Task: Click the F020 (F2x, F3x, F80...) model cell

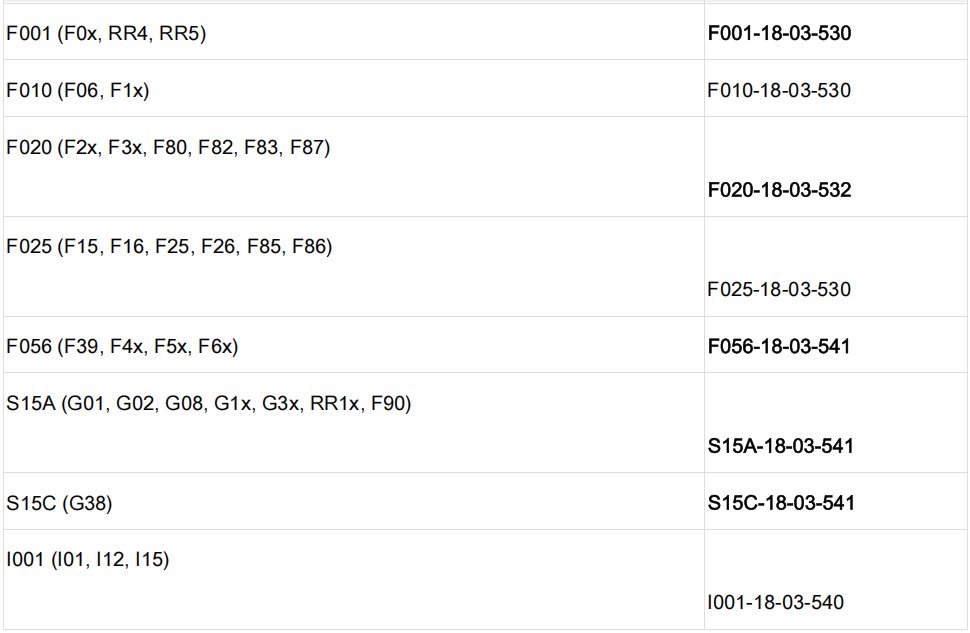Action: tap(168, 147)
